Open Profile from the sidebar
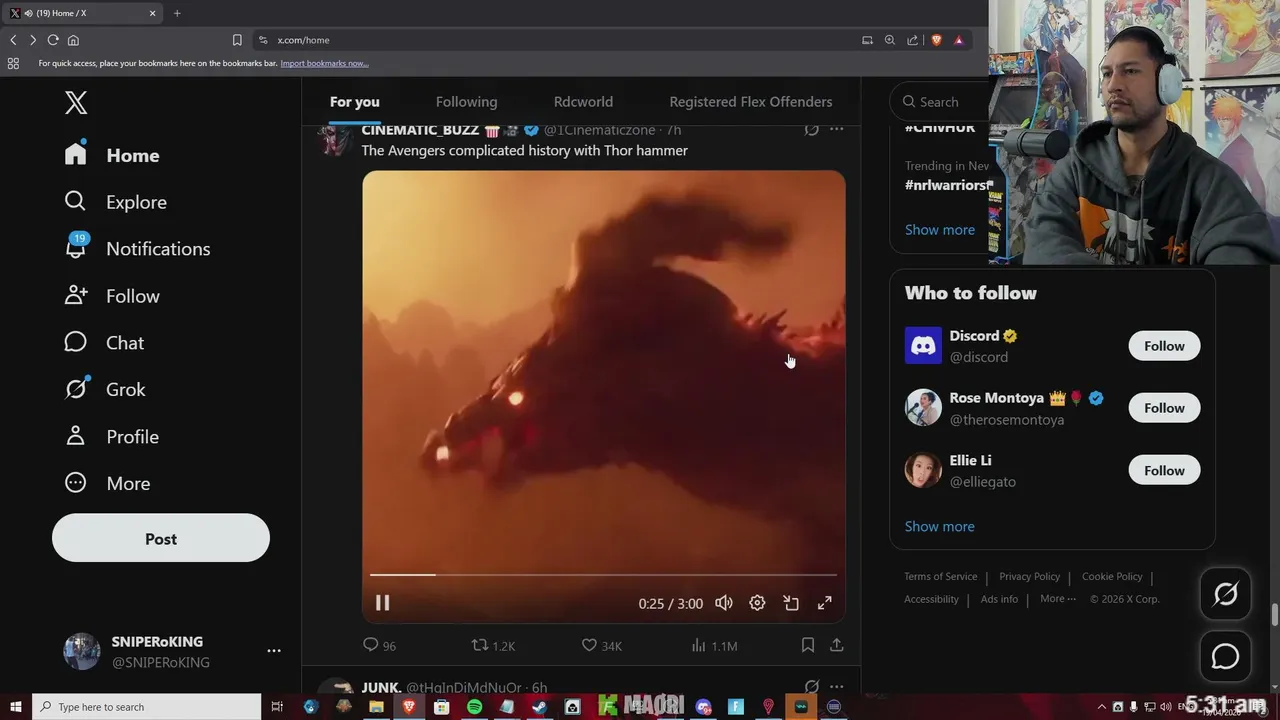 tap(112, 437)
